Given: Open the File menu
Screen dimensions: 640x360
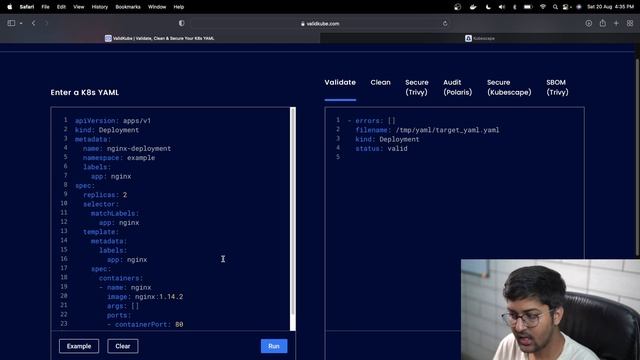Looking at the screenshot, I should (45, 7).
